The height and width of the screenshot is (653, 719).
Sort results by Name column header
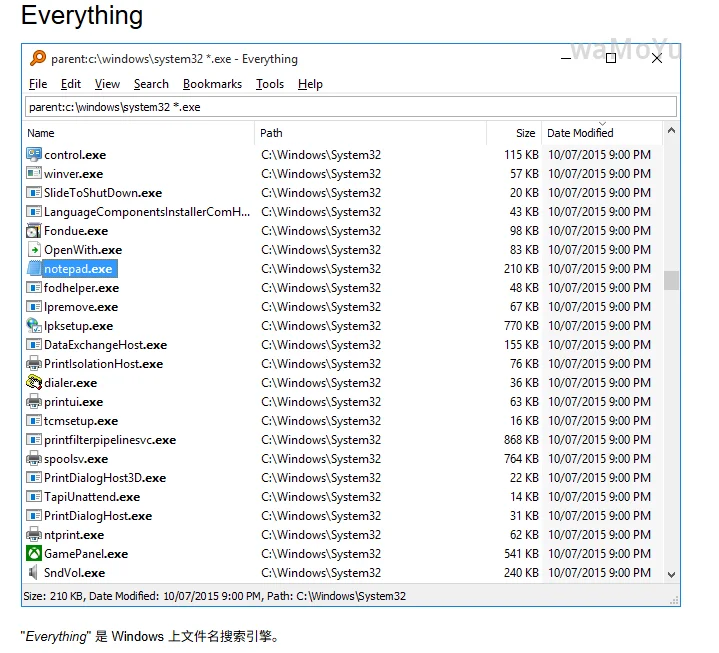139,133
